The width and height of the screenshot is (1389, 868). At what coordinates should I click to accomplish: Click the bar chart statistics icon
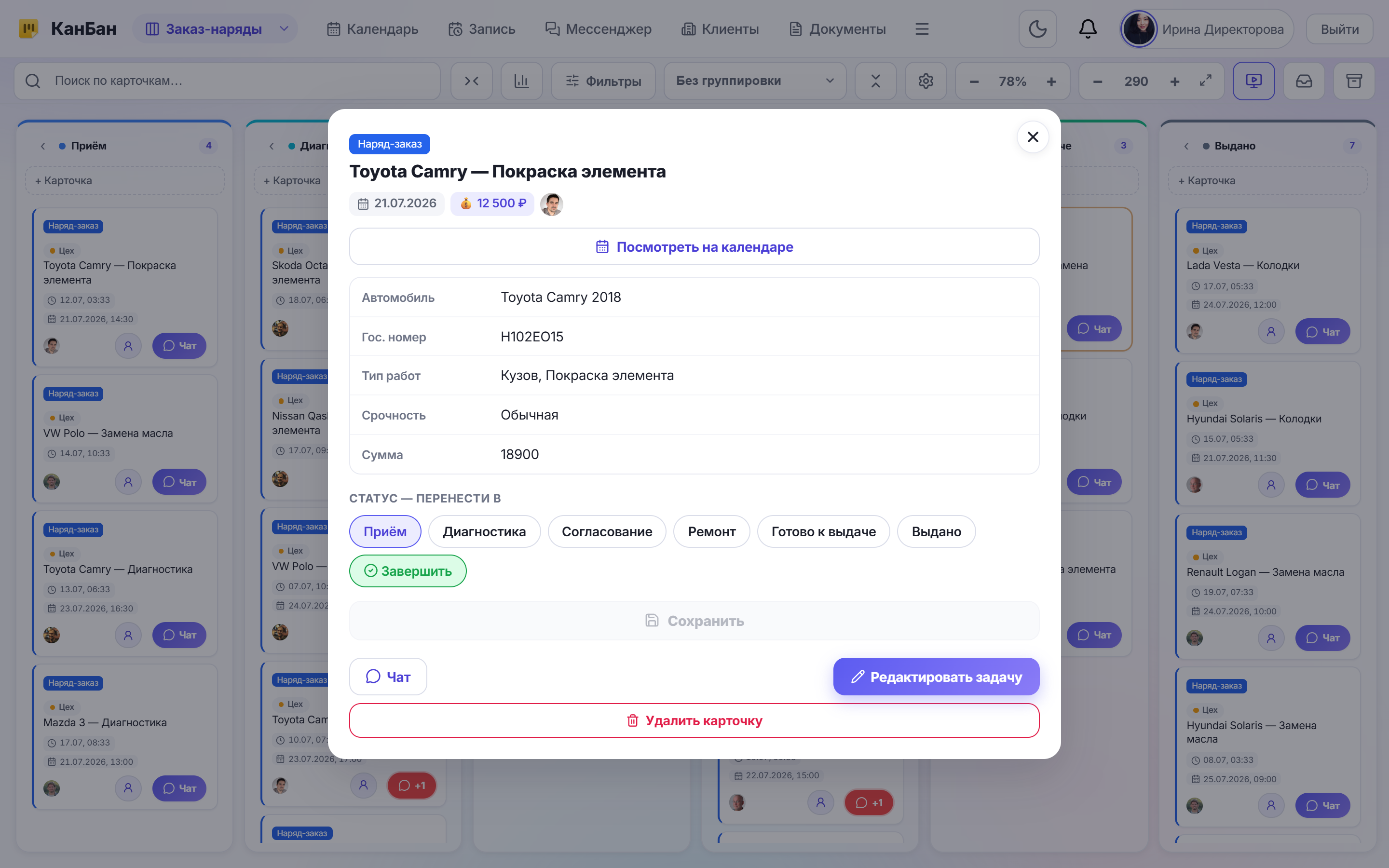point(521,81)
